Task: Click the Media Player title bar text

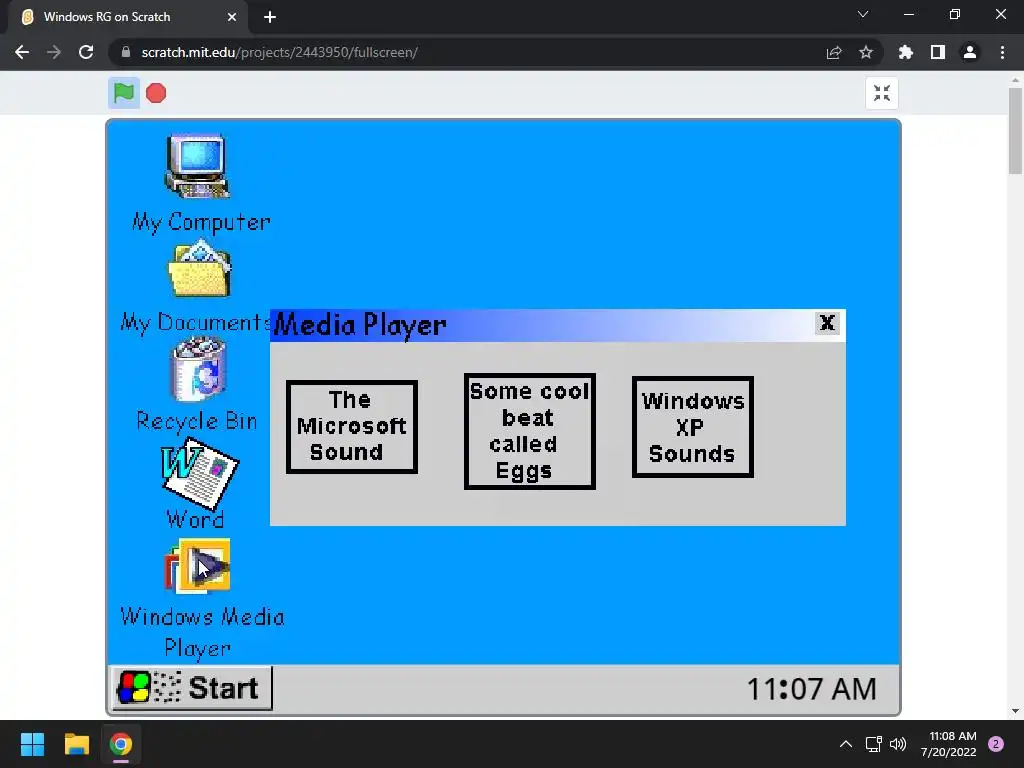Action: click(360, 325)
